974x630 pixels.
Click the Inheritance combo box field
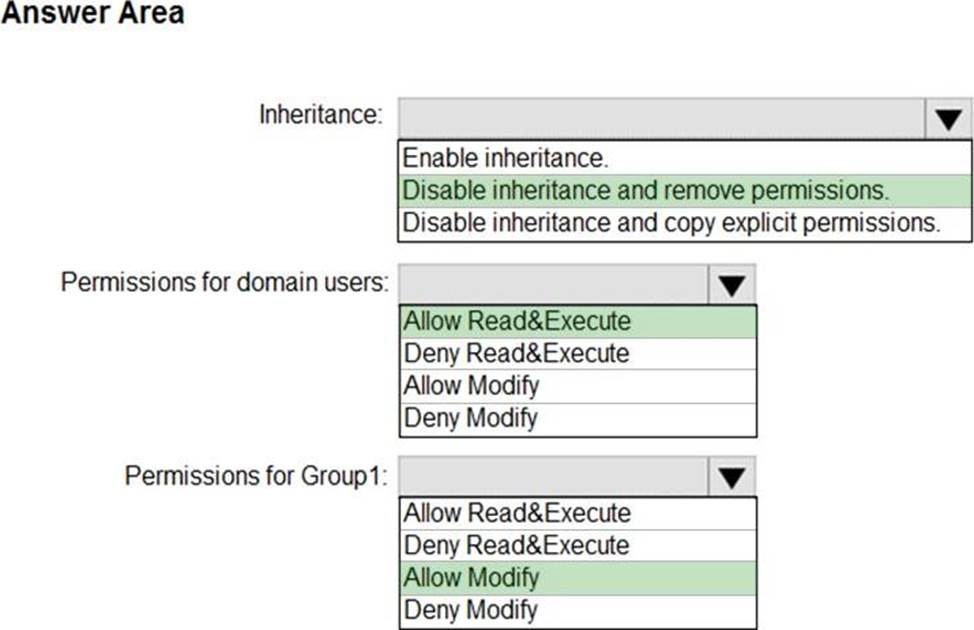click(x=662, y=119)
